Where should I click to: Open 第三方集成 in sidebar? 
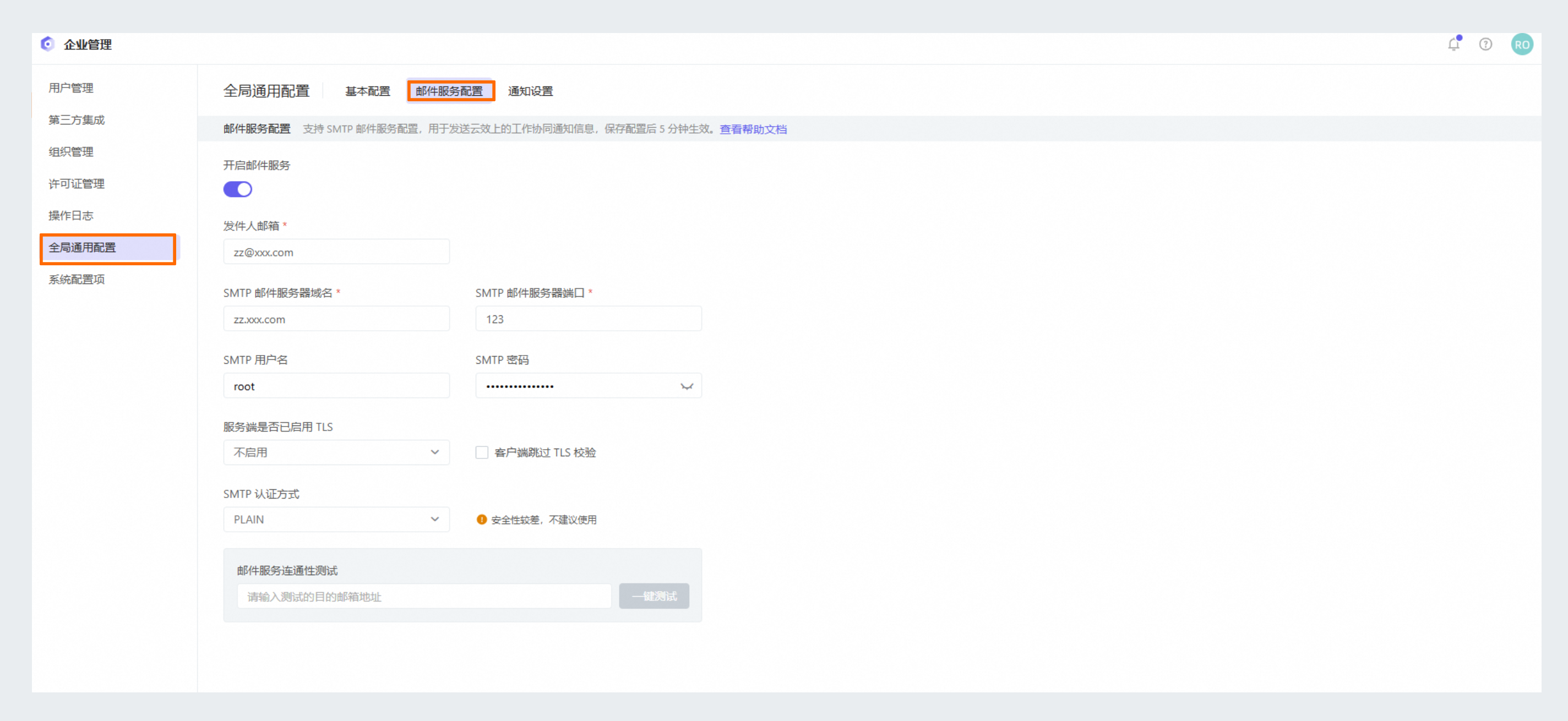pyautogui.click(x=77, y=120)
